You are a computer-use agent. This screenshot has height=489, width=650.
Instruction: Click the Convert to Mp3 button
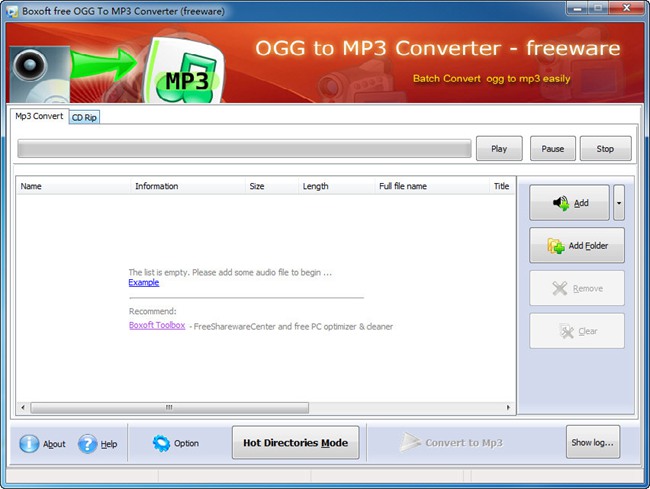click(451, 443)
